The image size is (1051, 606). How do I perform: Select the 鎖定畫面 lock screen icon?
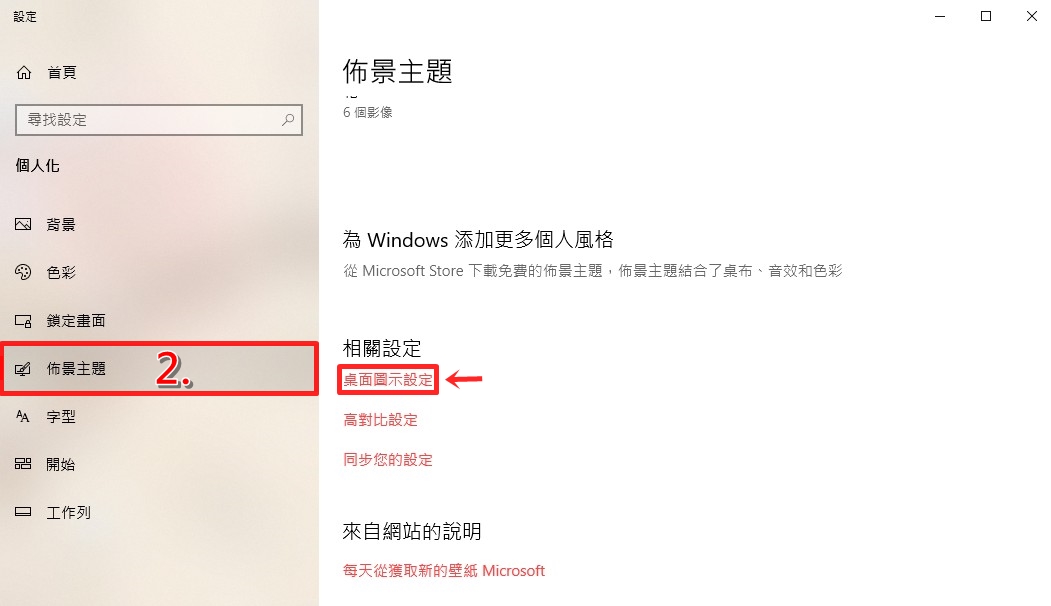[23, 320]
